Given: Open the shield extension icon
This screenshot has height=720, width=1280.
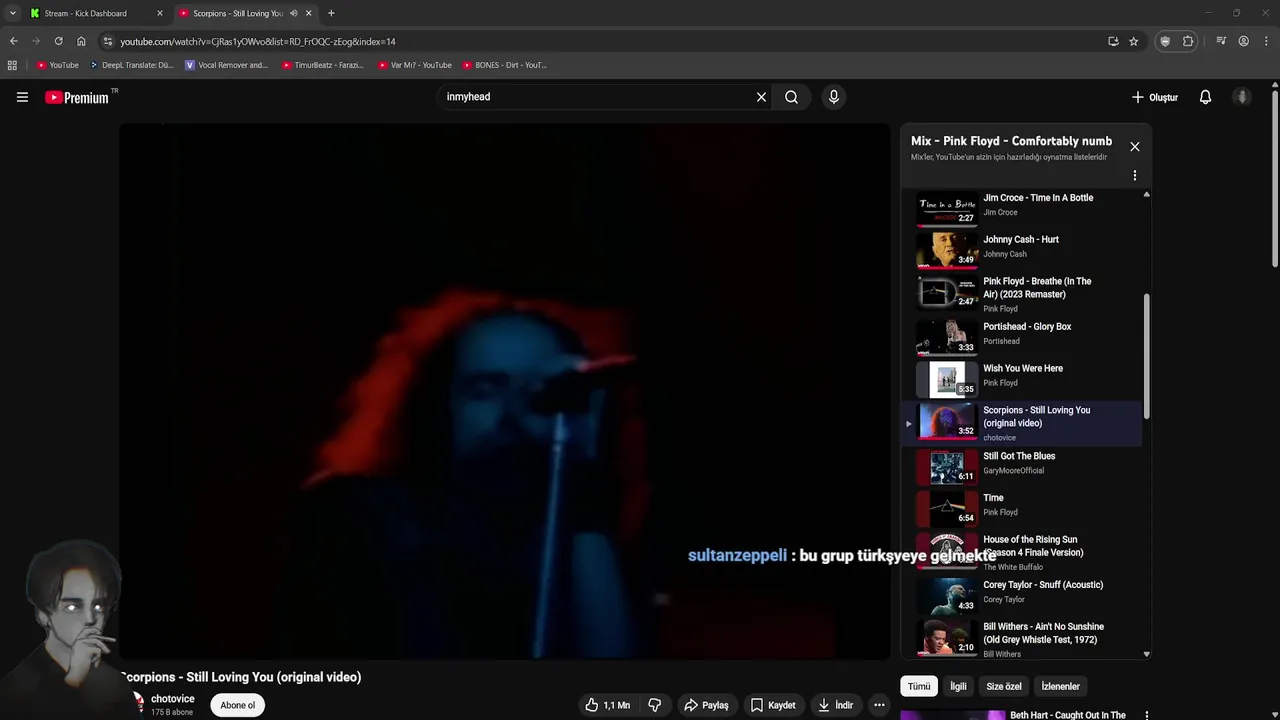Looking at the screenshot, I should pos(1164,41).
